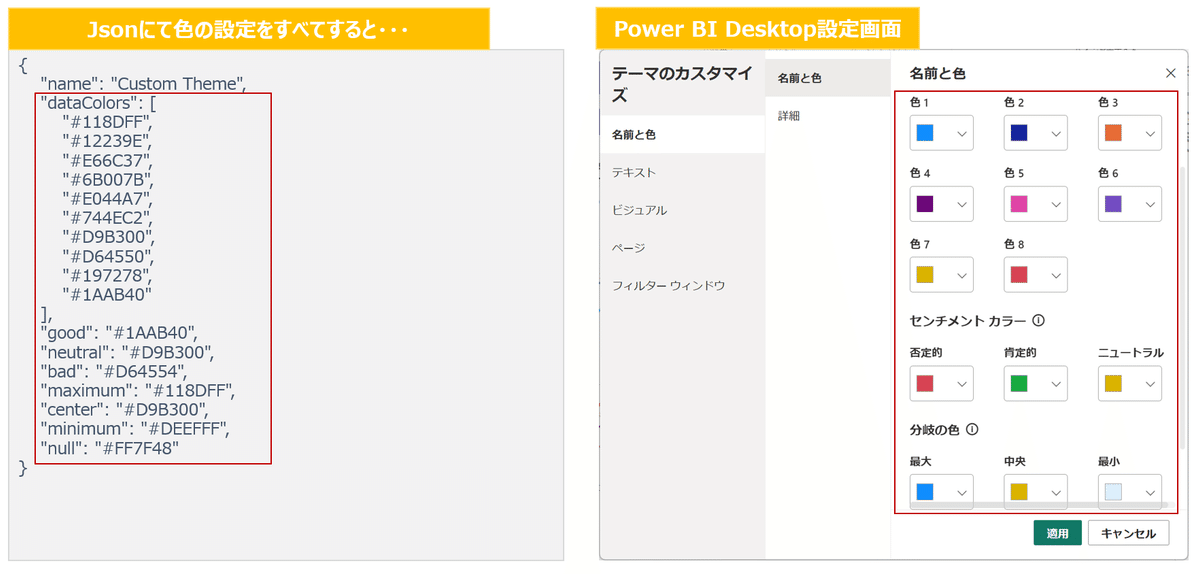Click the 肯定的 green swatch
This screenshot has width=1200, height=574.
coord(1019,384)
